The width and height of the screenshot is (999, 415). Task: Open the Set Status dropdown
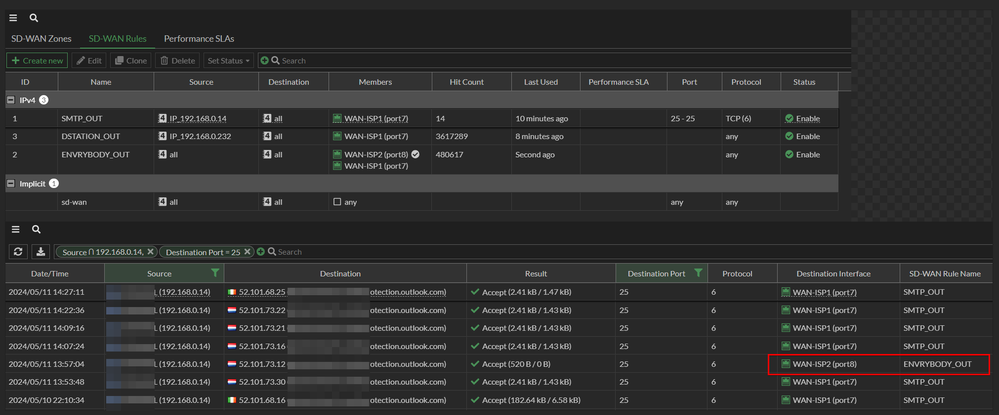click(228, 61)
